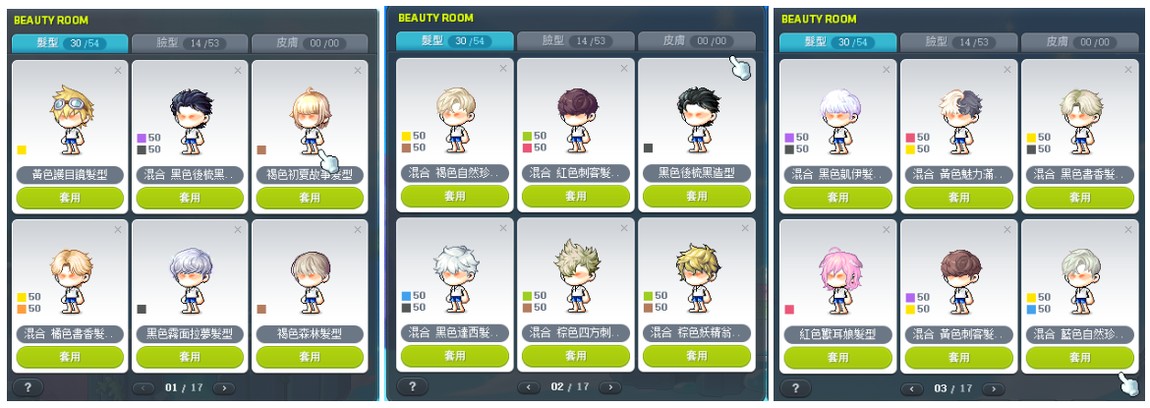Select the goggles blonde hair character thumbnail

[x=70, y=120]
